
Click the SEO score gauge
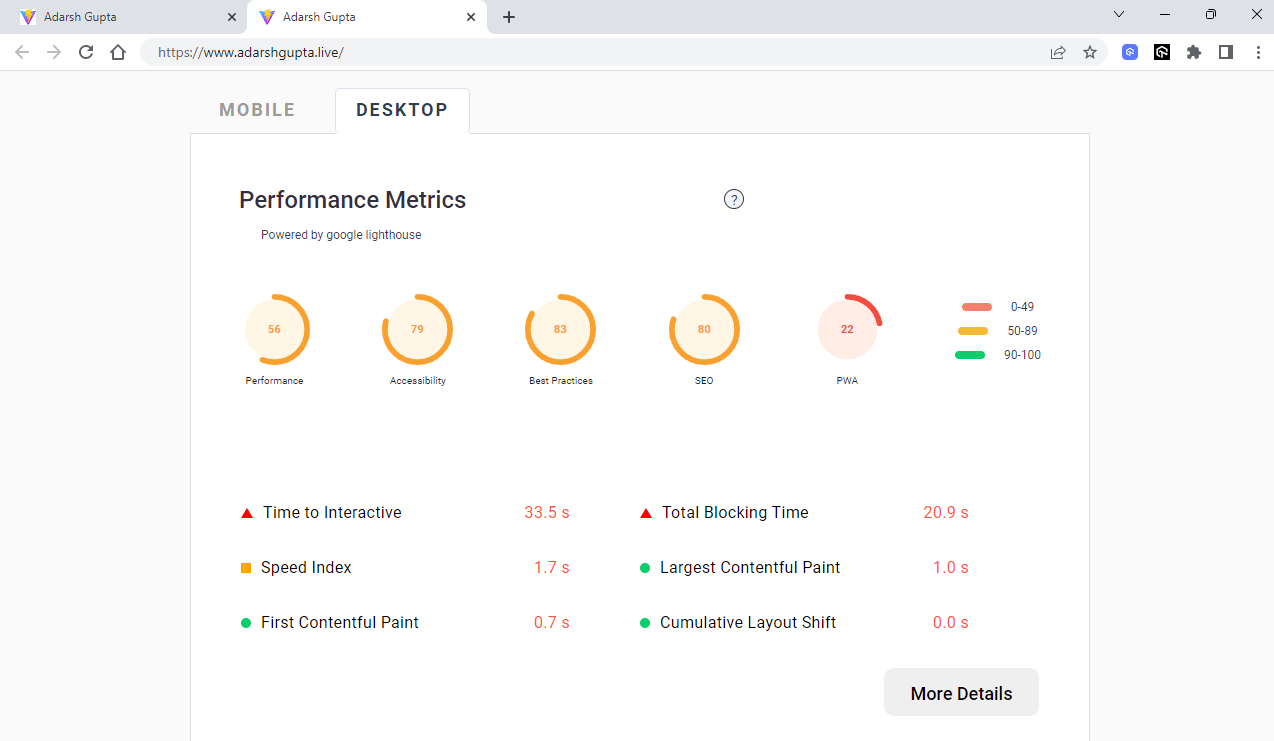point(704,329)
